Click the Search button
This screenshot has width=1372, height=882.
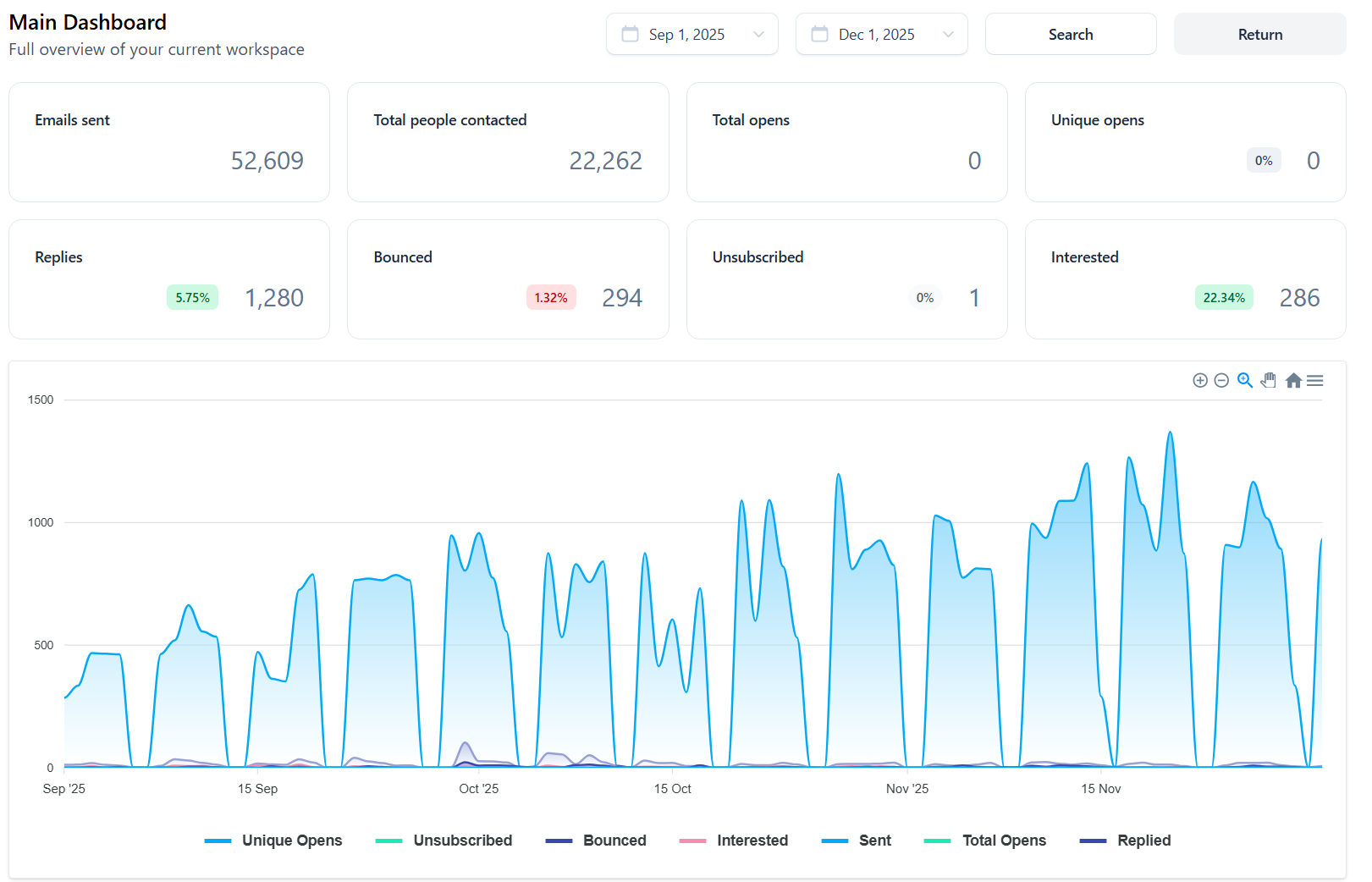pos(1071,34)
